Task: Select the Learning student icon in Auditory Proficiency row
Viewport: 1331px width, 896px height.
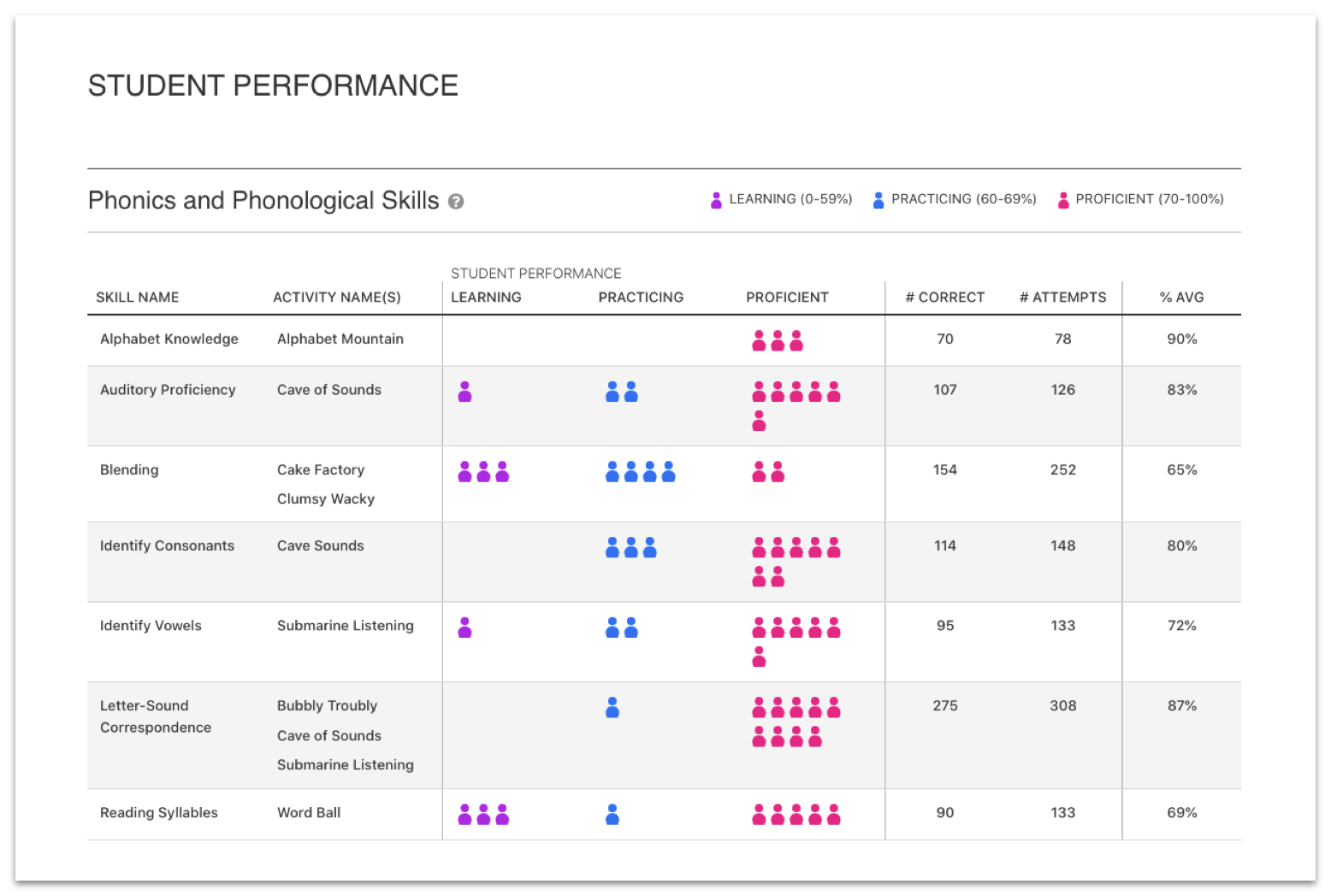Action: coord(464,392)
